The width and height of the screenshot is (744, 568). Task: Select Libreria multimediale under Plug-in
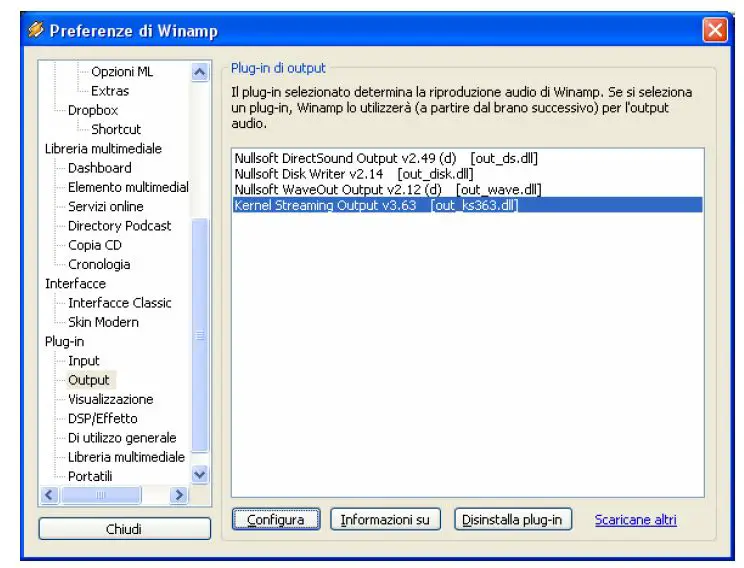pyautogui.click(x=126, y=457)
